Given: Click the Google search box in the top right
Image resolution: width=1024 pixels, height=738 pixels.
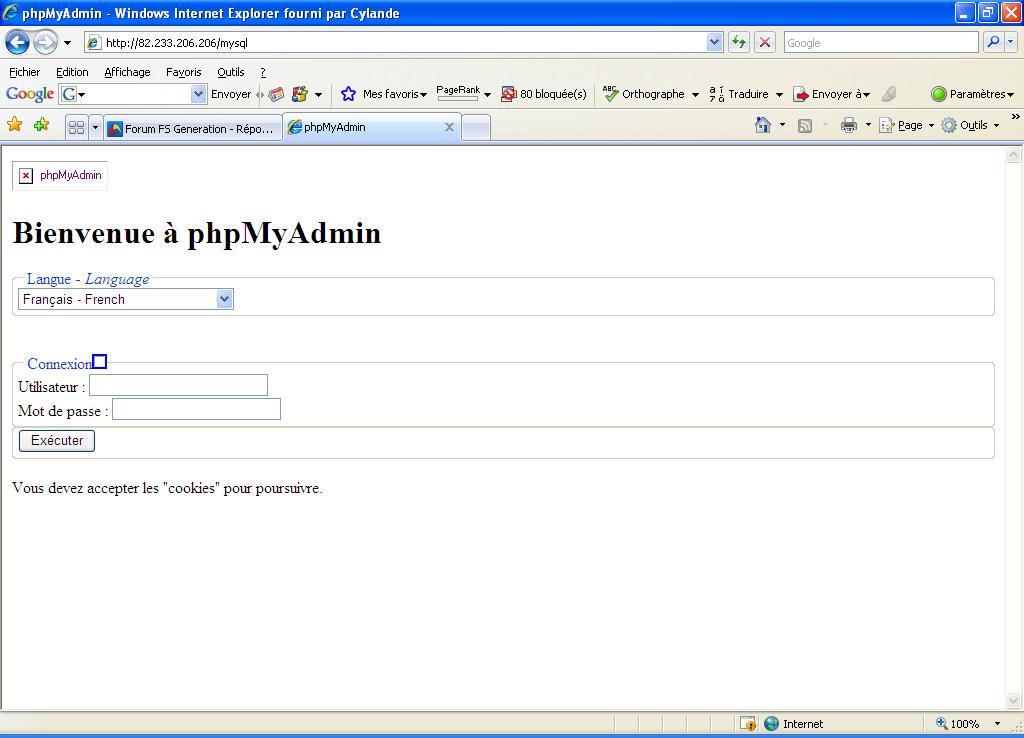Looking at the screenshot, I should (880, 43).
